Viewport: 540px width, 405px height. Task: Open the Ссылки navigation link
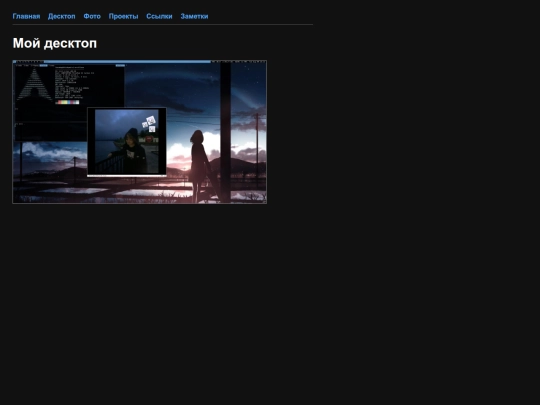pos(159,16)
